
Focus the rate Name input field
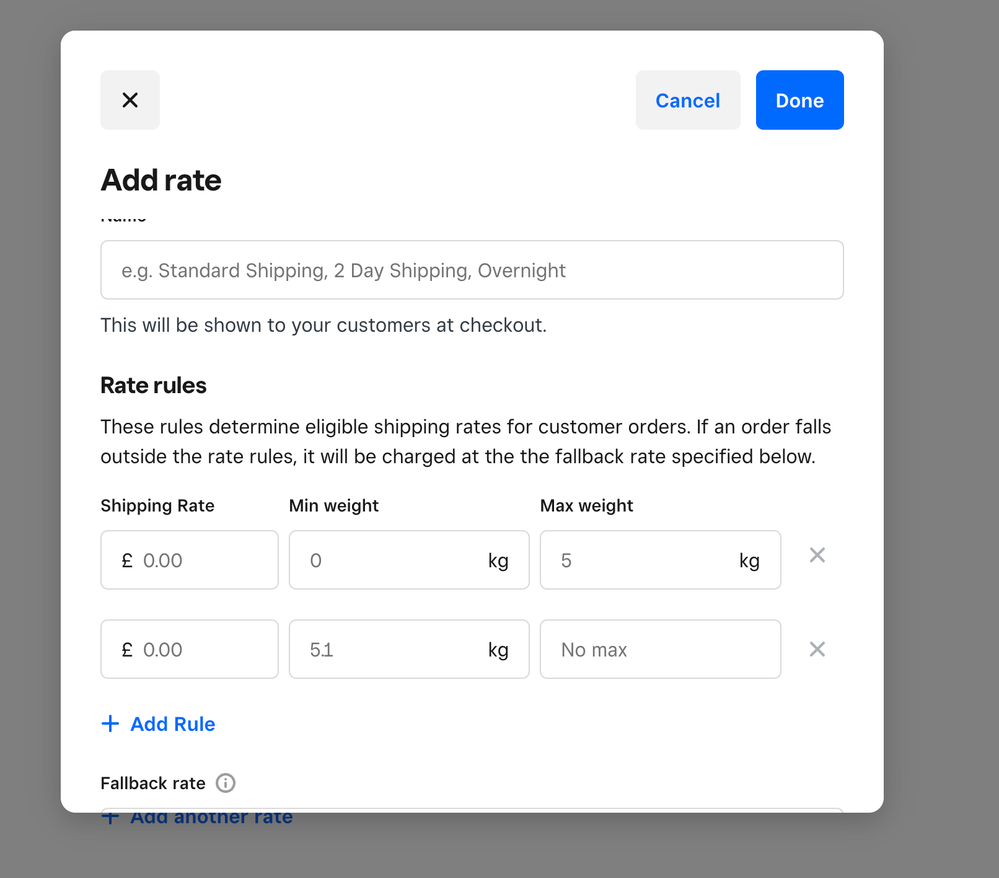coord(471,270)
